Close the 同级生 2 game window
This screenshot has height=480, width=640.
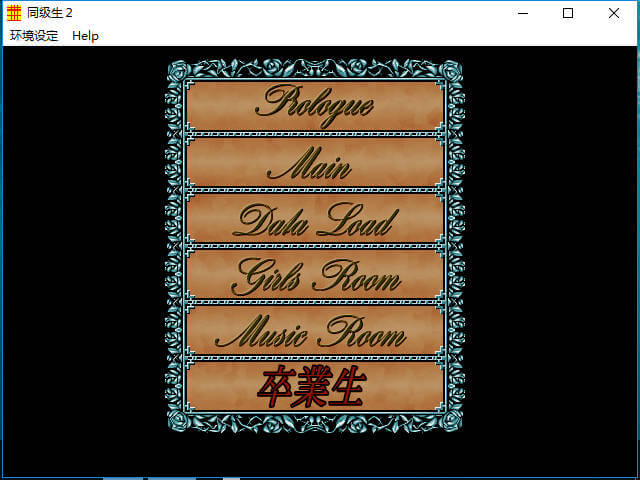pyautogui.click(x=614, y=13)
